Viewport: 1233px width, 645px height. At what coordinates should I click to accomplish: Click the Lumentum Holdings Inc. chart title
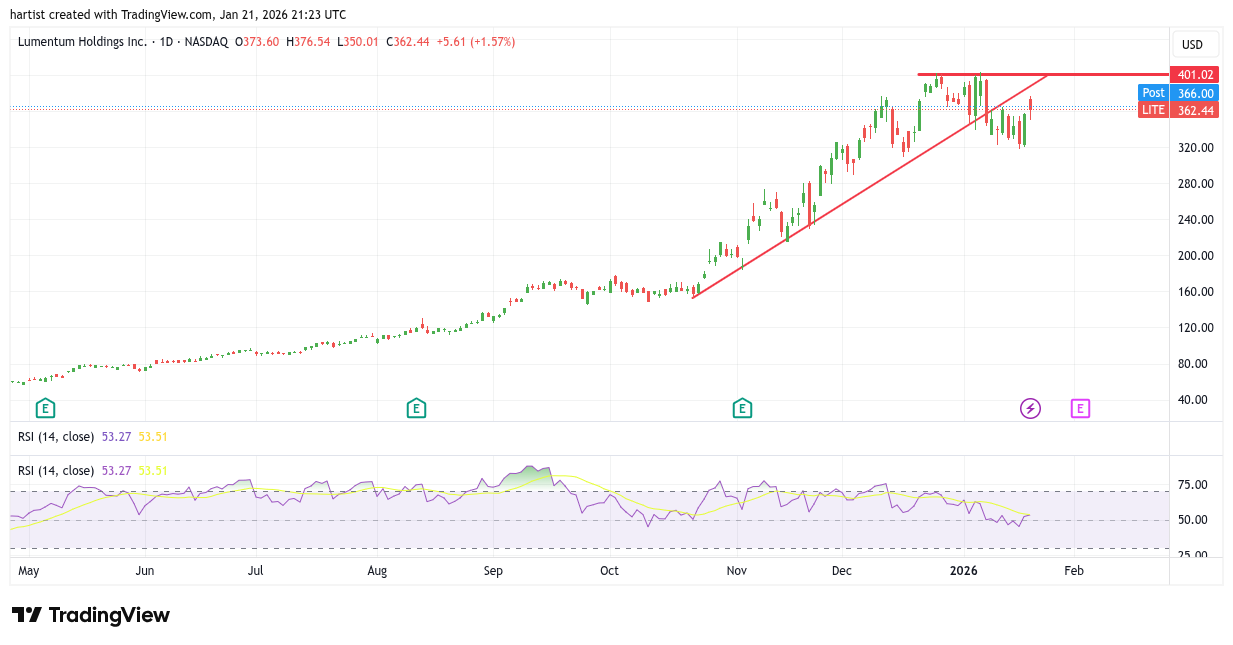pos(83,42)
